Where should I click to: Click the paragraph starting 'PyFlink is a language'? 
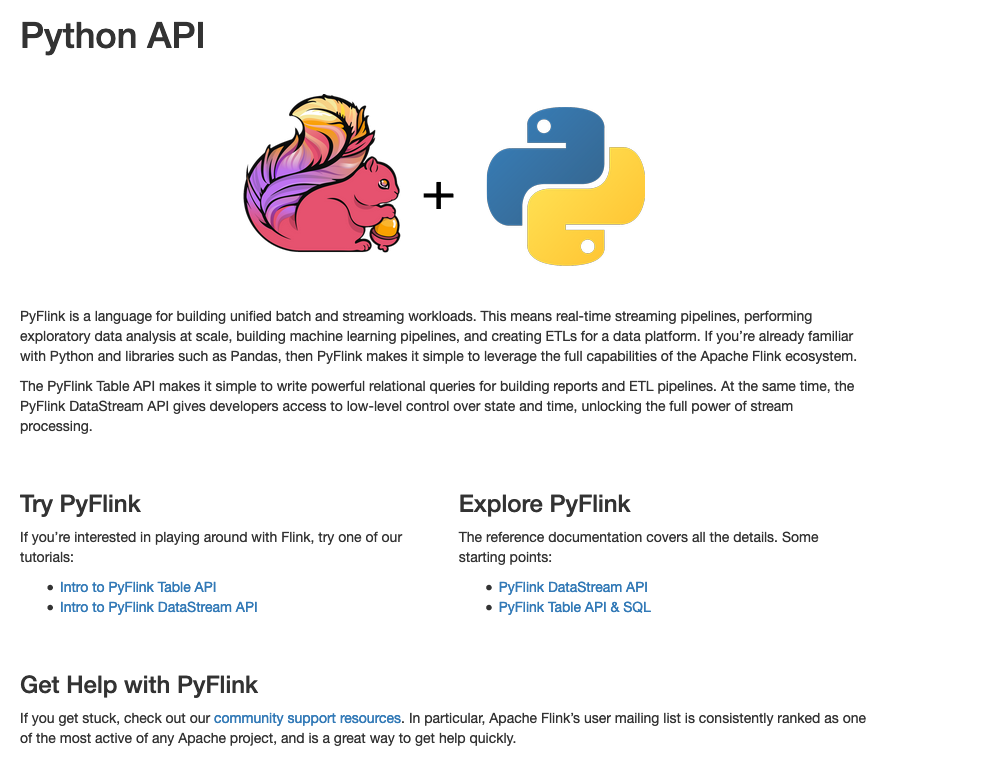[439, 336]
